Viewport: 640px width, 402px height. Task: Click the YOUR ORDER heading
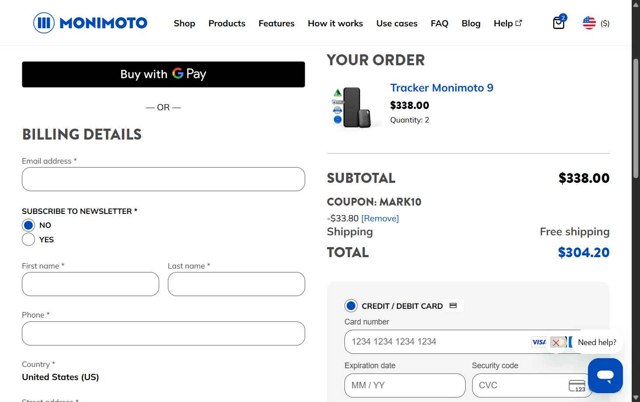click(x=376, y=60)
